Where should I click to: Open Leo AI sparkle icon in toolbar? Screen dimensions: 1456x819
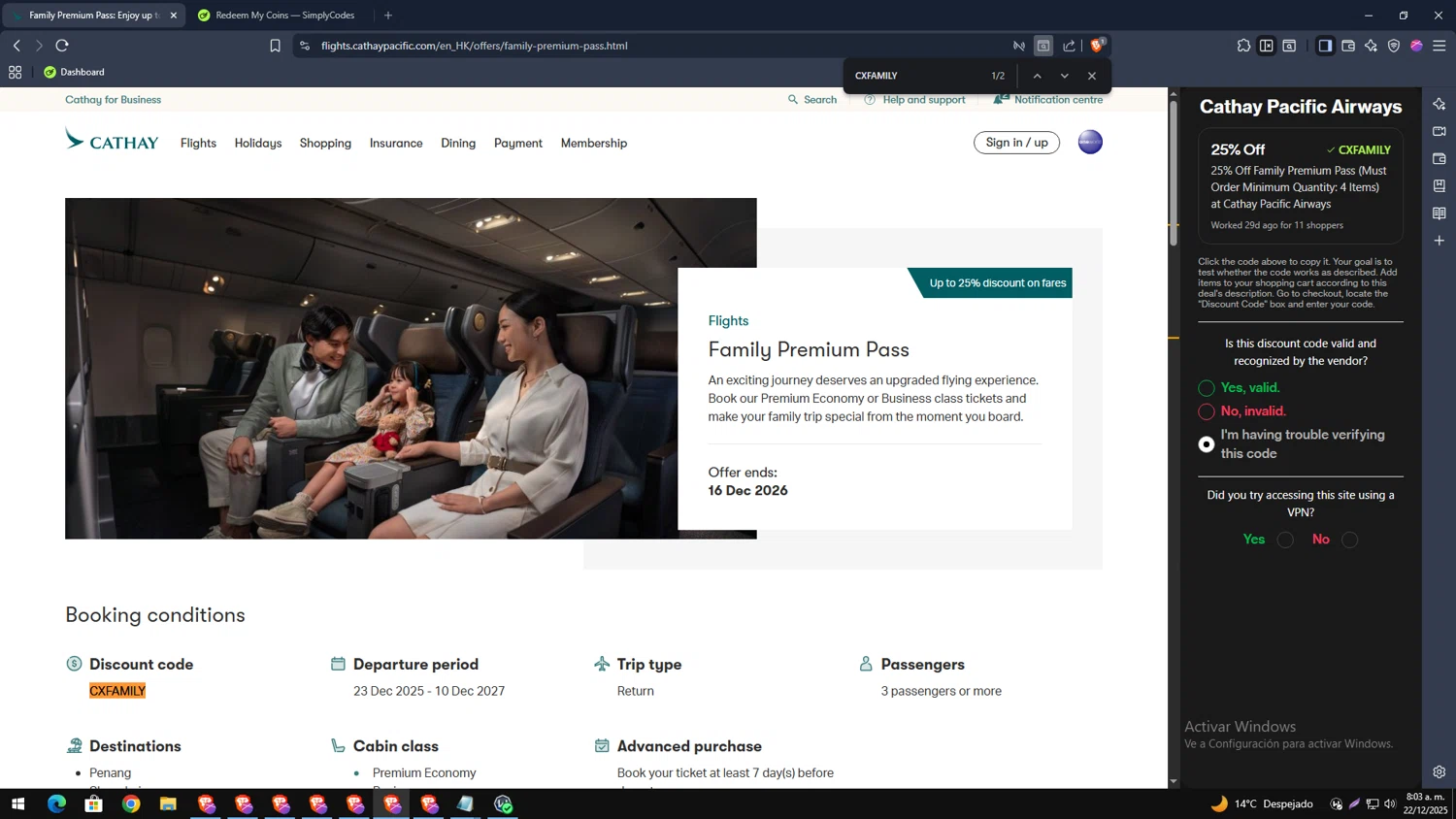coord(1371,46)
